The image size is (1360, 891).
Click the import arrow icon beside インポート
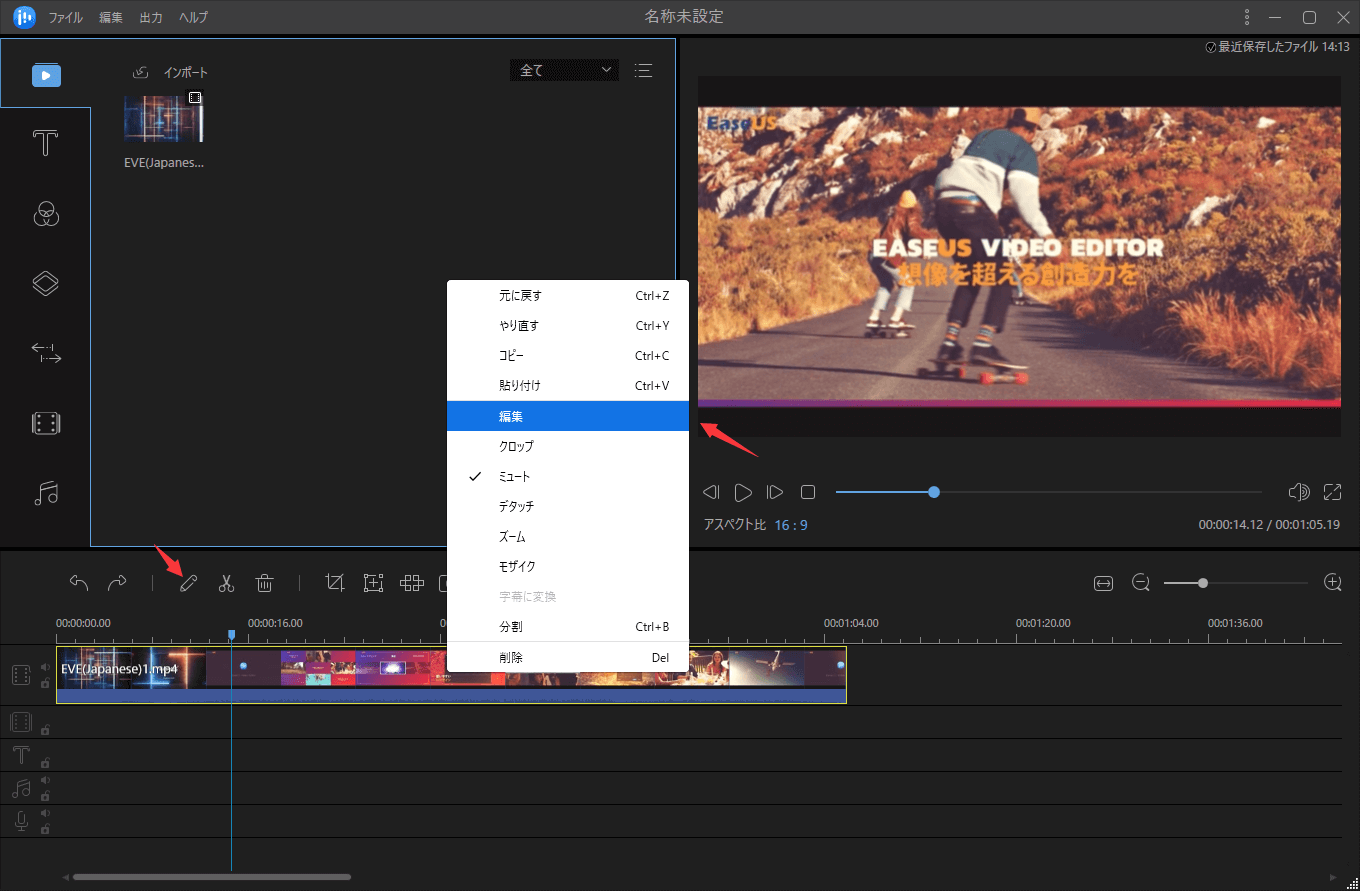[141, 72]
